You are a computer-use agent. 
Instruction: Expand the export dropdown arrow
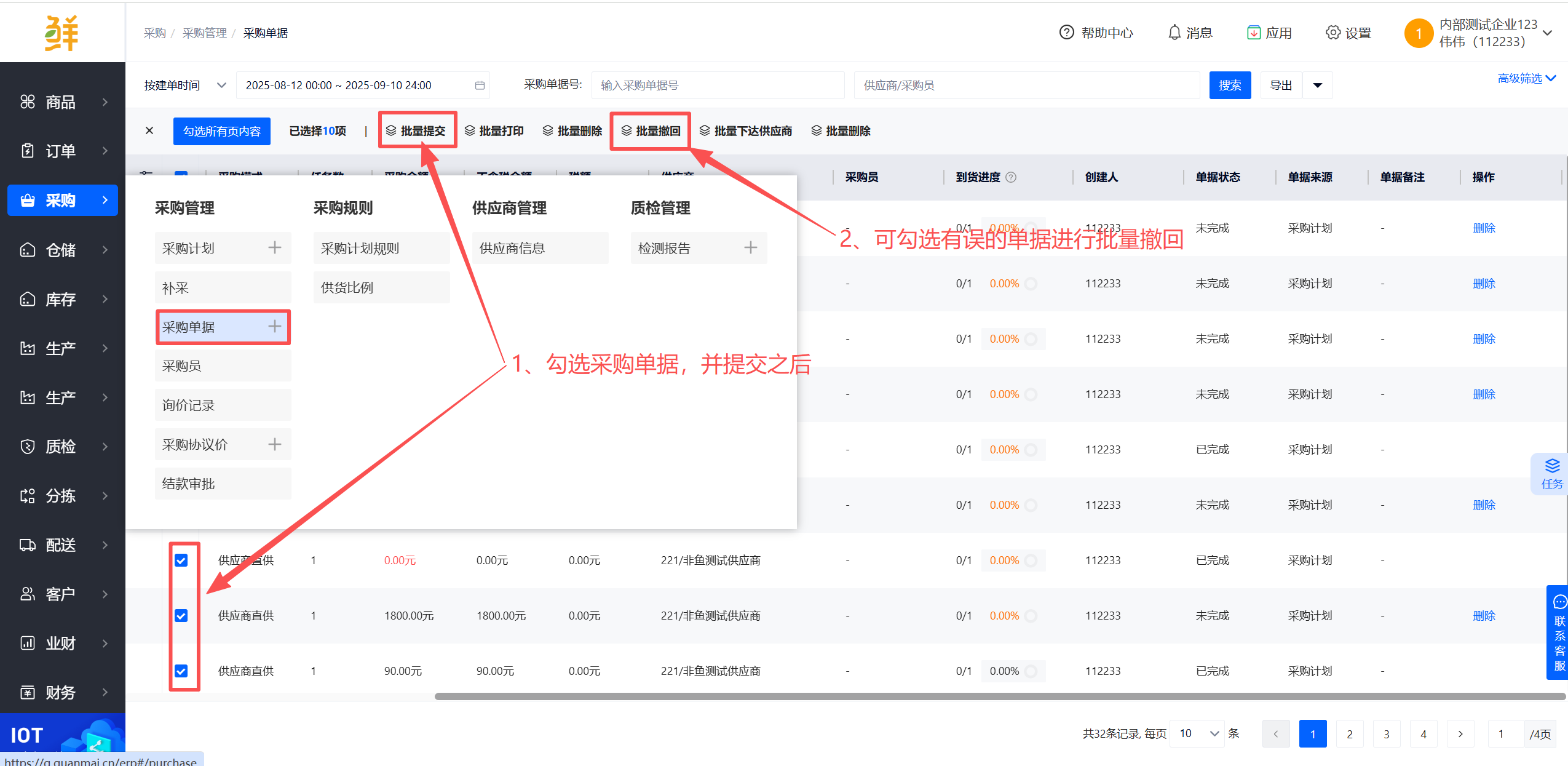[x=1317, y=86]
